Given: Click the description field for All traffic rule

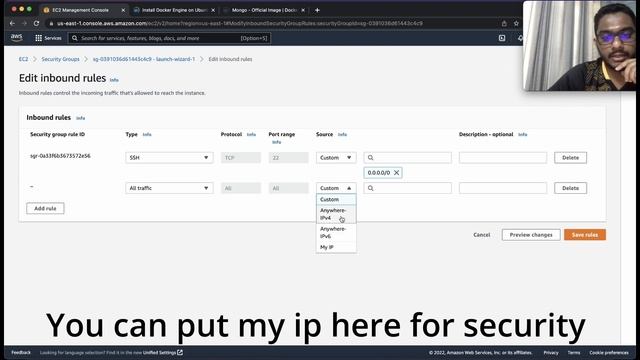Looking at the screenshot, I should pos(502,188).
